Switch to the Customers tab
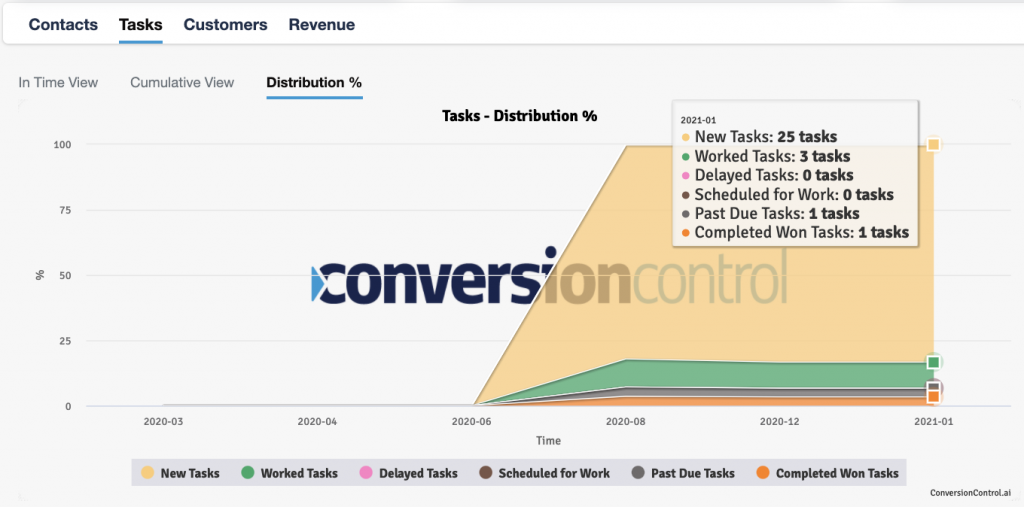This screenshot has height=507, width=1024. click(x=225, y=24)
